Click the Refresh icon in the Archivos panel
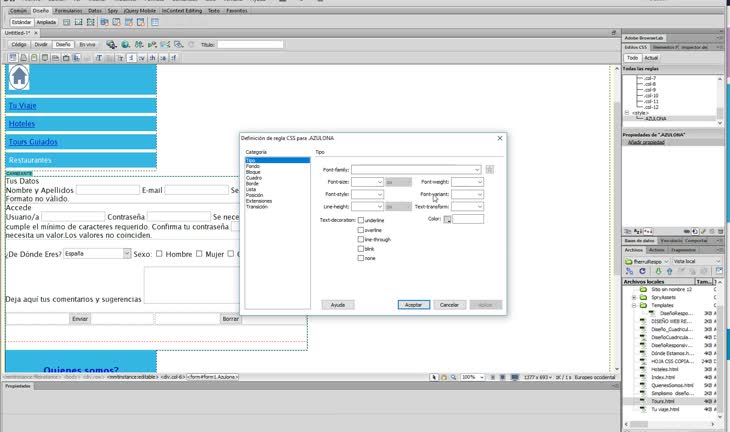The image size is (730, 432). click(642, 271)
